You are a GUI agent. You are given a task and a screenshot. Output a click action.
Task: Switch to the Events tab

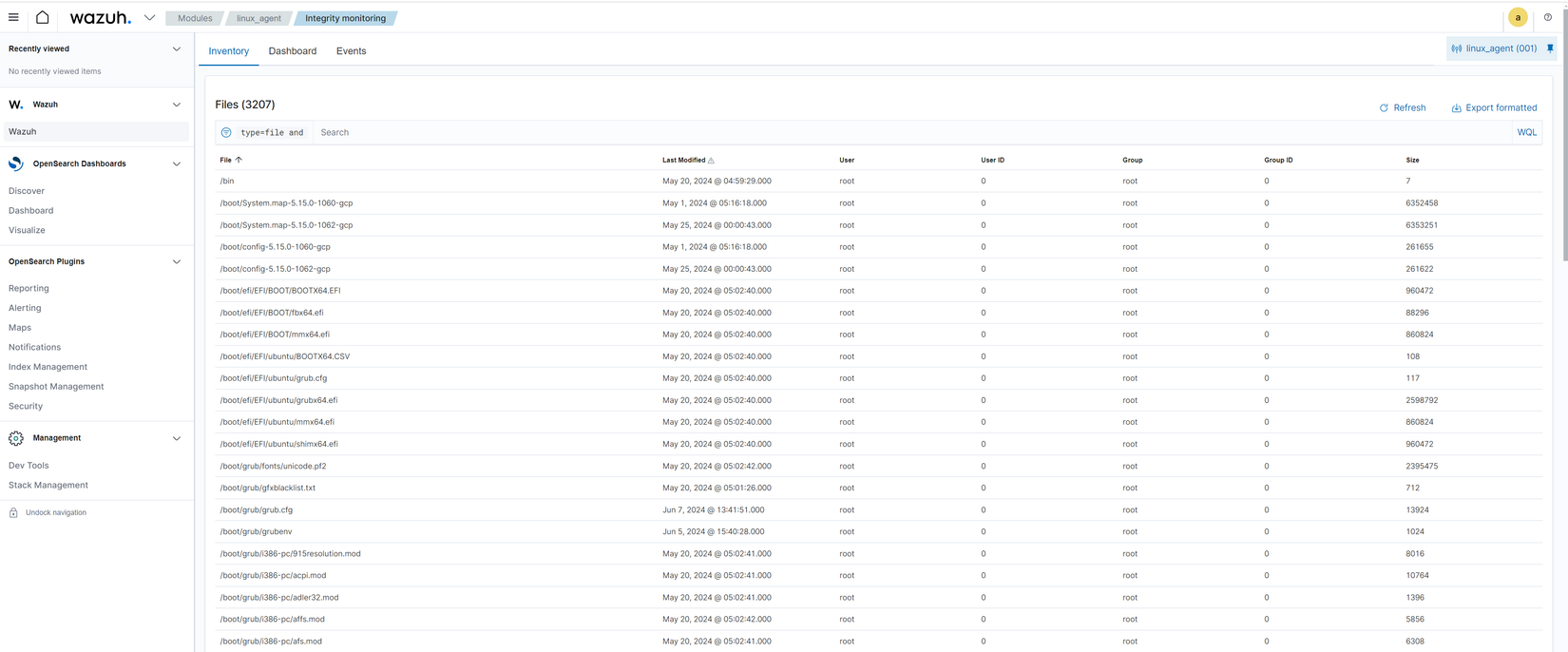point(351,51)
